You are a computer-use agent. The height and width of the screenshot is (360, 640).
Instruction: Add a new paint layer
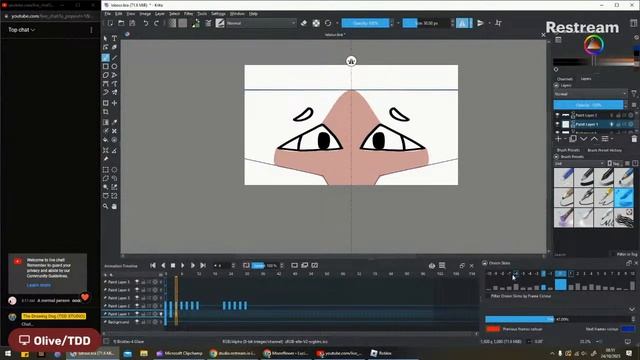558,139
